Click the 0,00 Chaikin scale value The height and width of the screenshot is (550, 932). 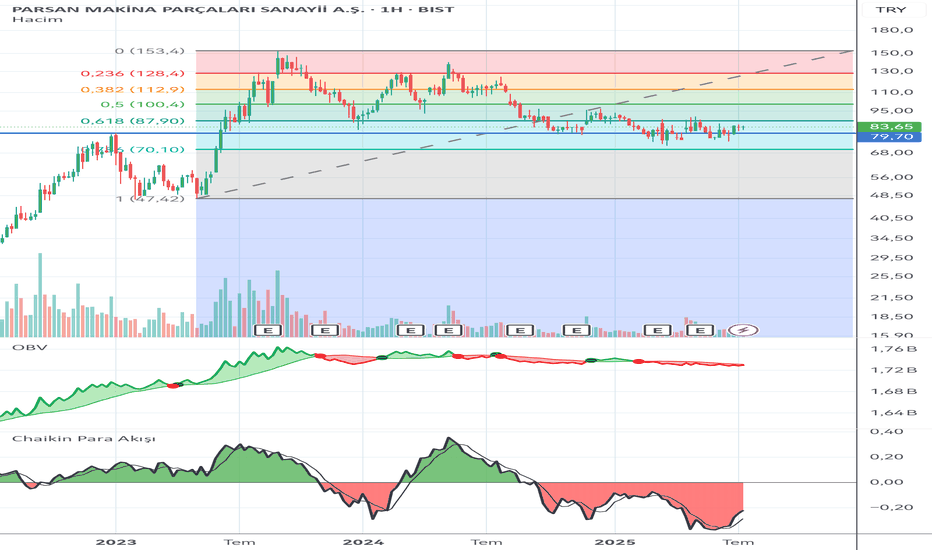887,482
